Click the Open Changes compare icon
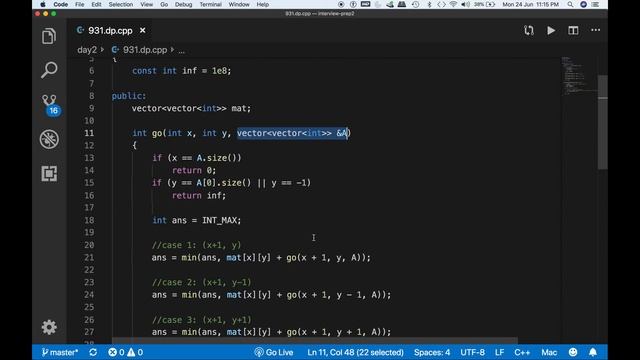 pyautogui.click(x=529, y=31)
